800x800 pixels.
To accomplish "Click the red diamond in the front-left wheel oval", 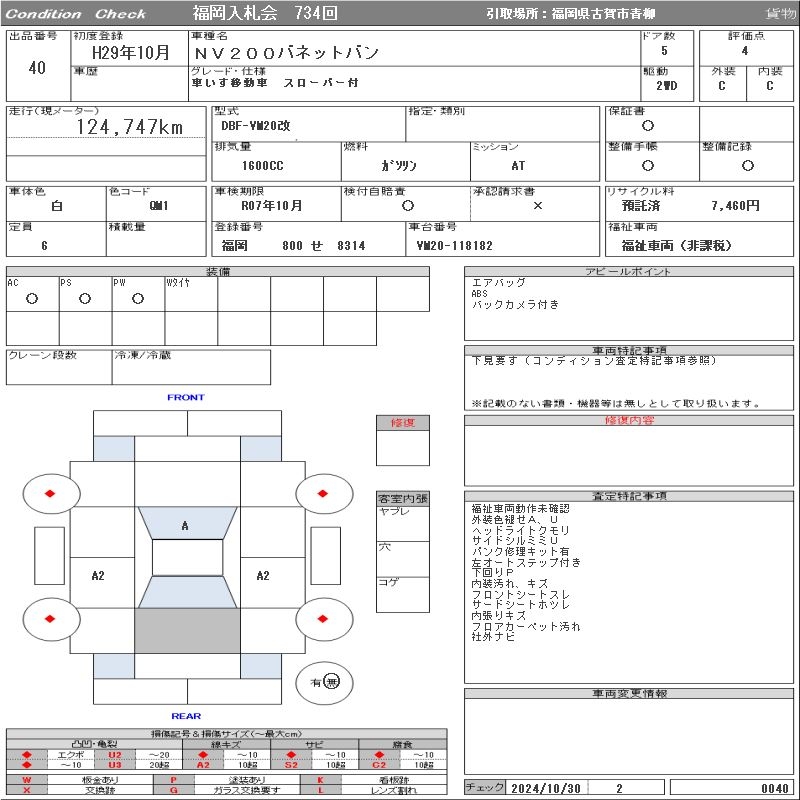I will pos(50,493).
